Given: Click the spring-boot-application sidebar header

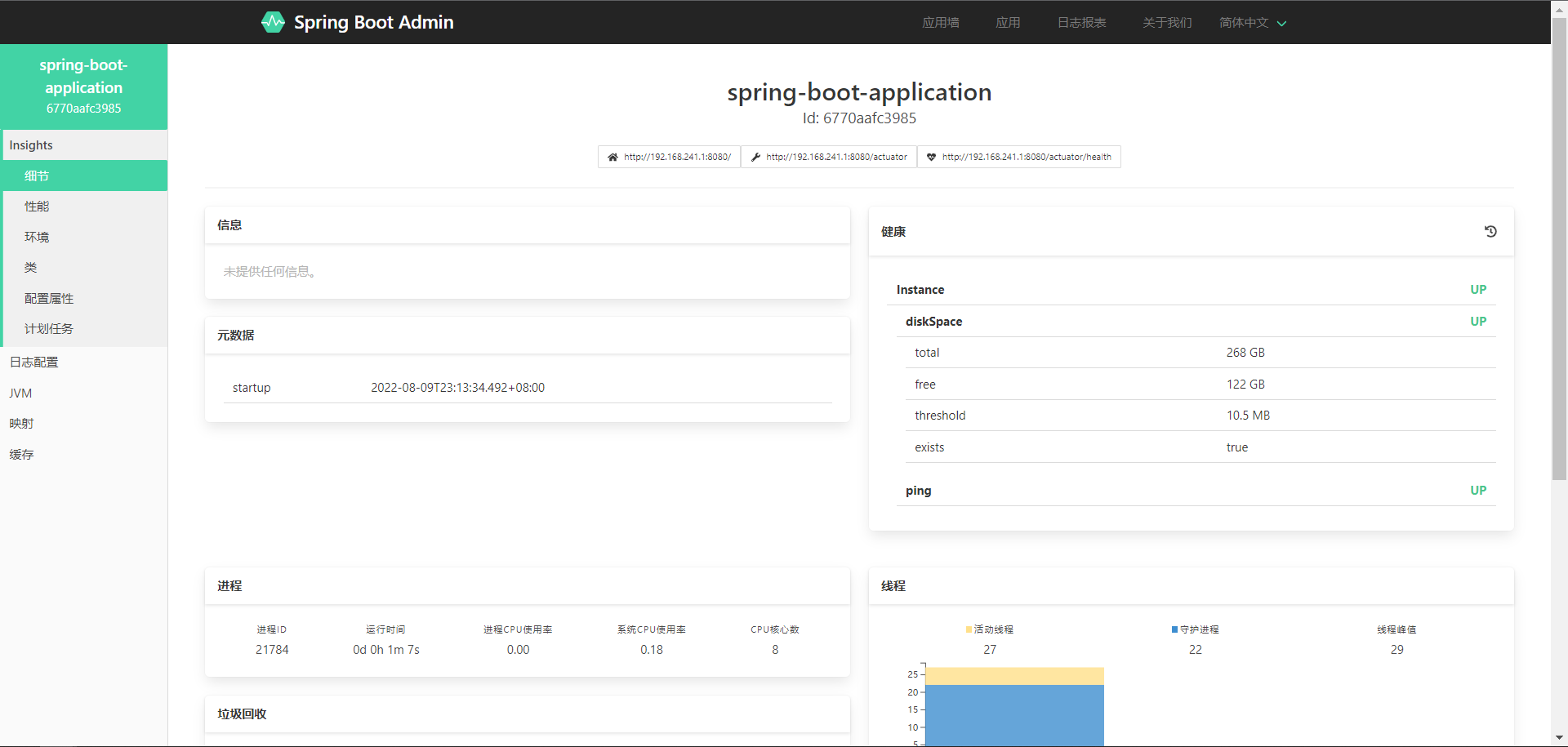Looking at the screenshot, I should click(84, 87).
